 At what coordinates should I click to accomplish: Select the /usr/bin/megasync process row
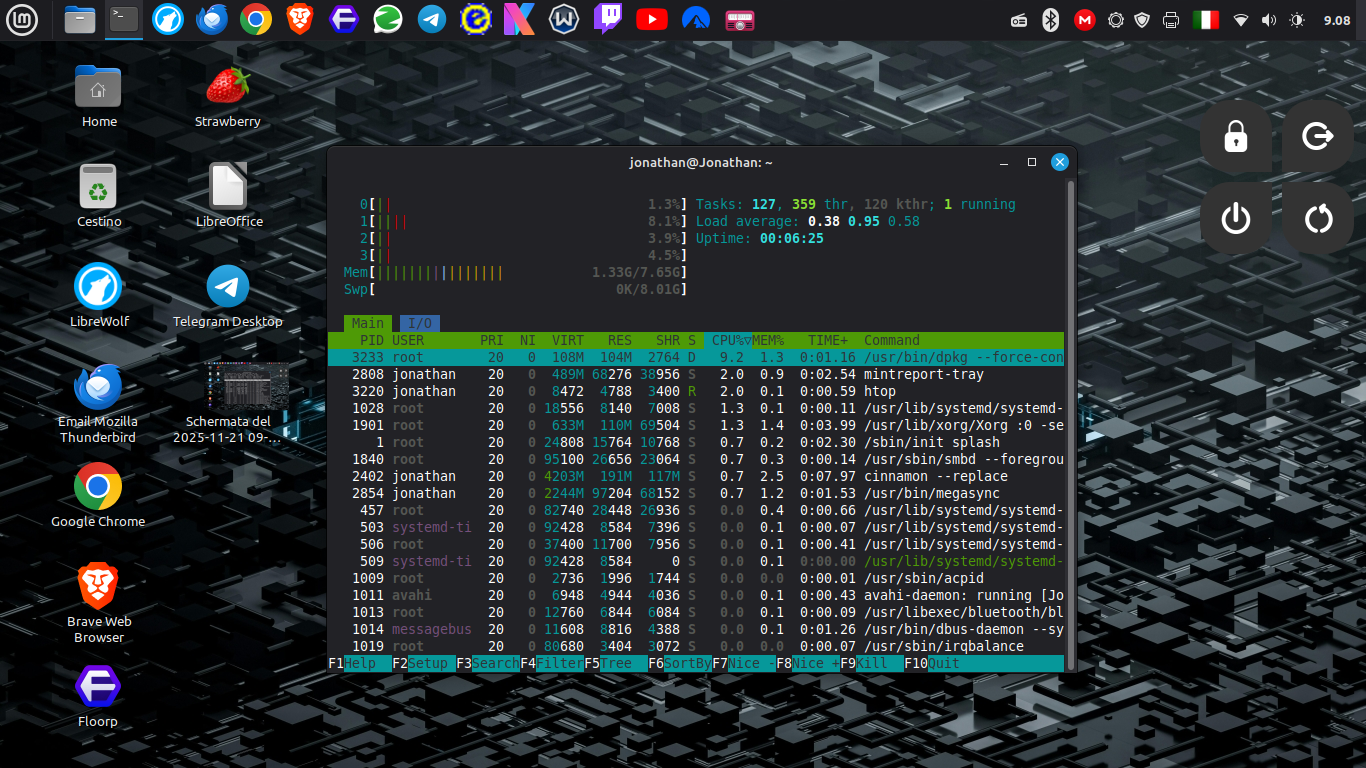coord(696,493)
